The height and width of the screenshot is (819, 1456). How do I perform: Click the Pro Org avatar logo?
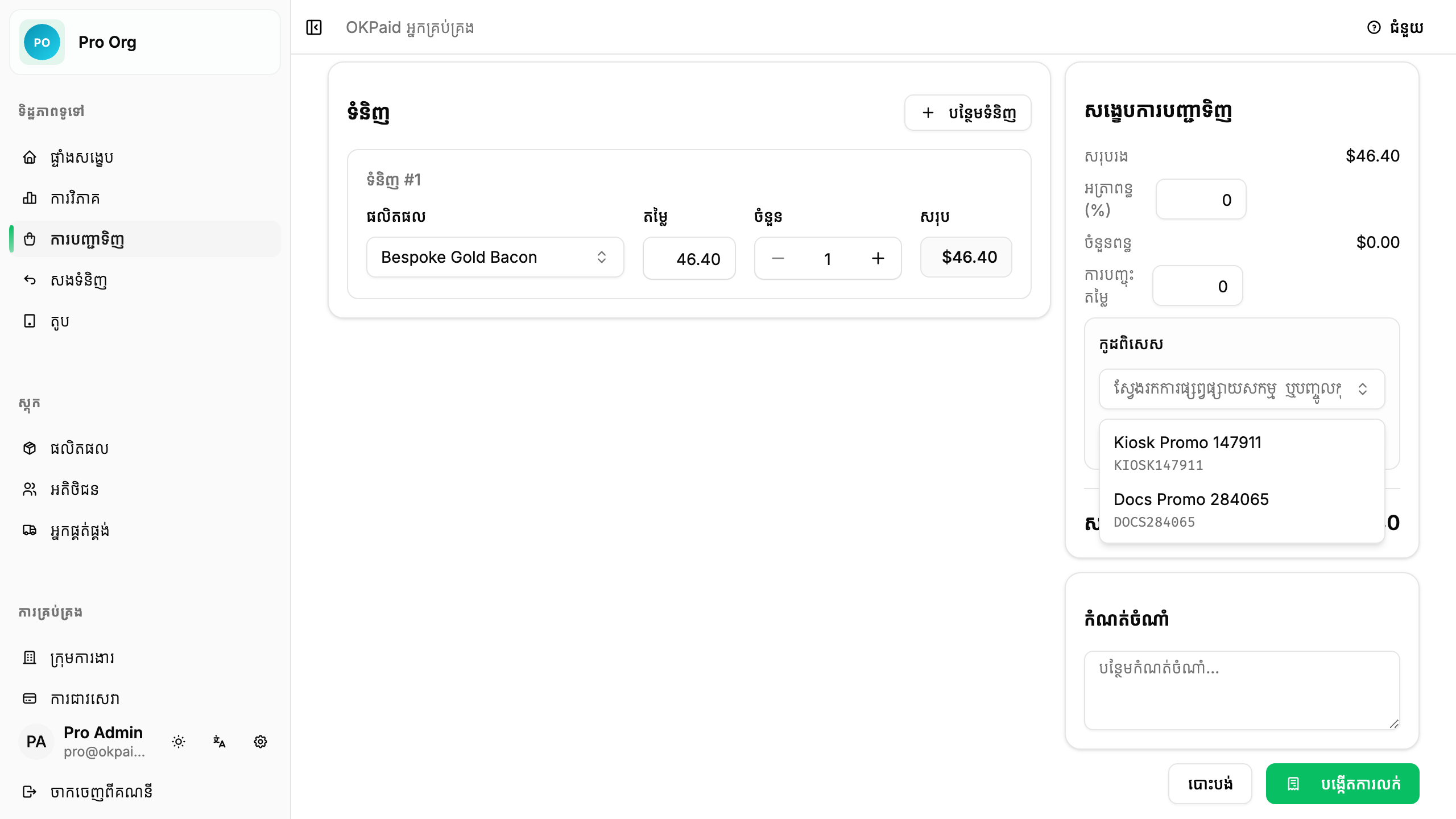pos(42,42)
